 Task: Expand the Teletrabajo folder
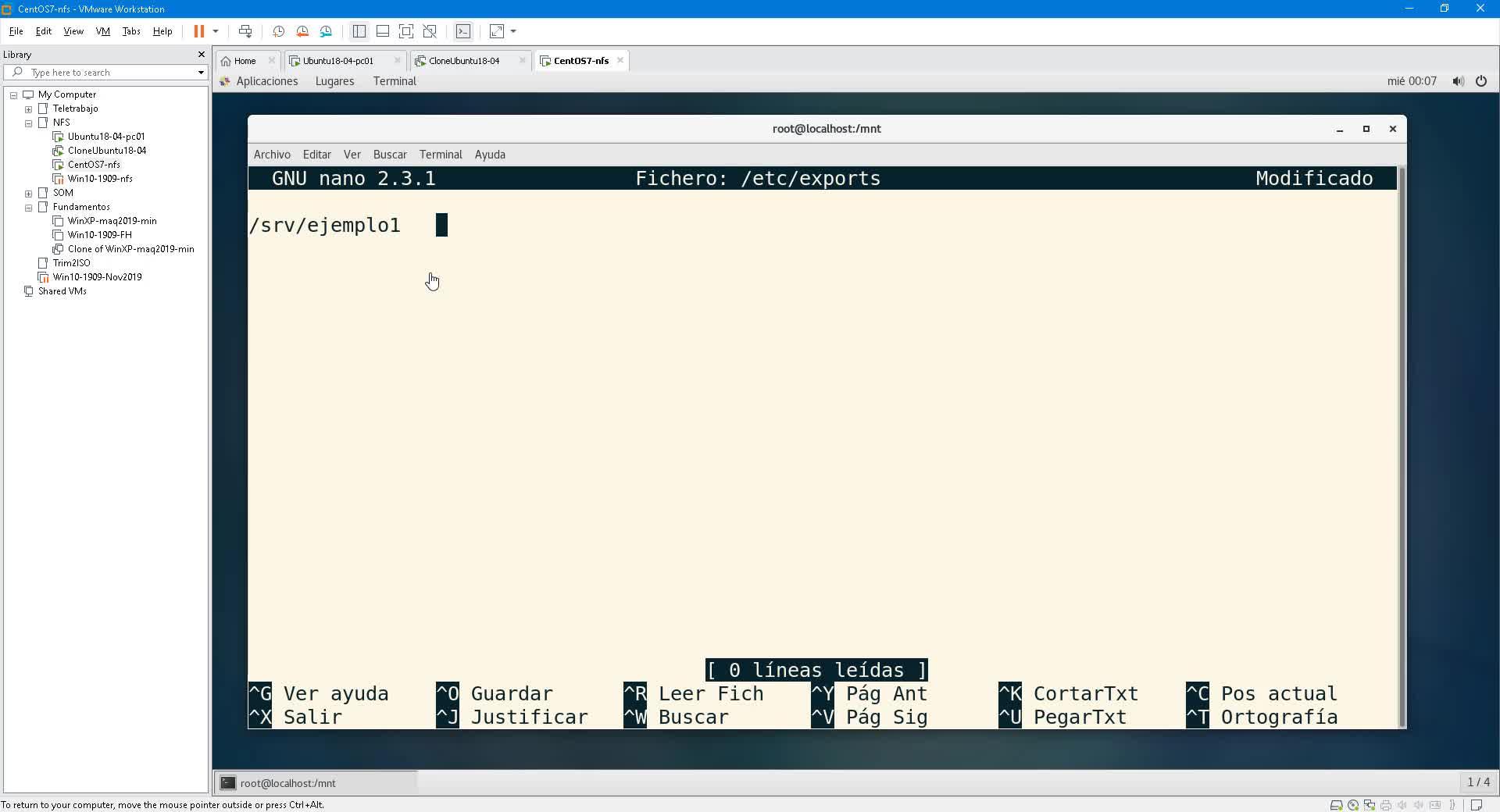click(x=28, y=109)
